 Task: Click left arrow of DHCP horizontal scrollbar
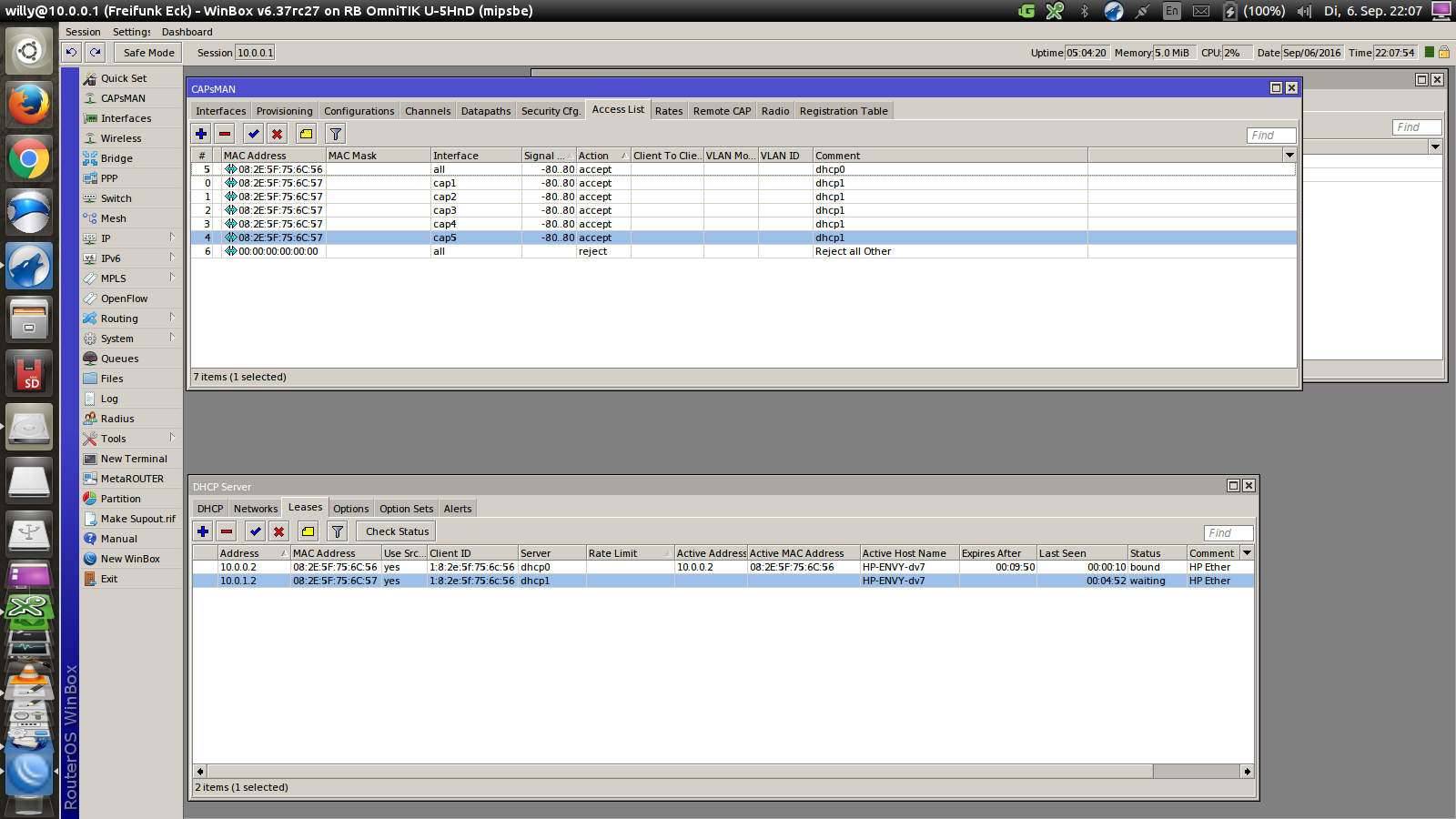[200, 771]
